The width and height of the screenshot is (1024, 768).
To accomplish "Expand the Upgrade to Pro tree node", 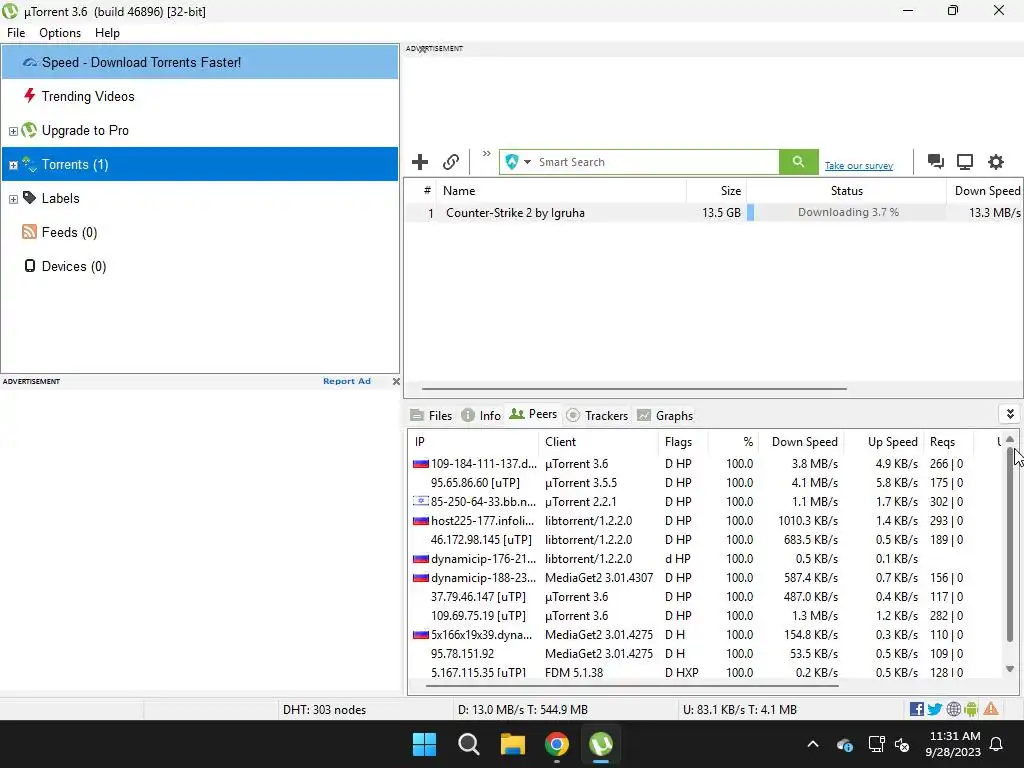I will (x=13, y=131).
